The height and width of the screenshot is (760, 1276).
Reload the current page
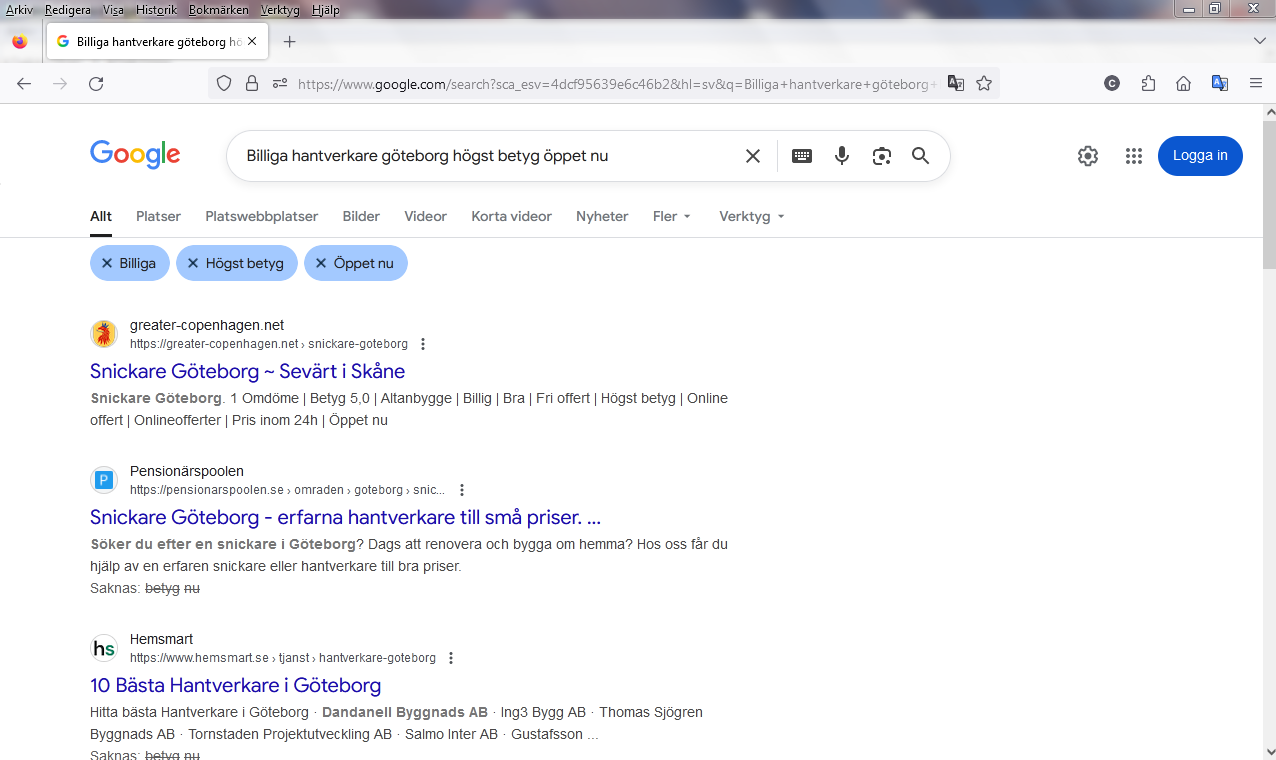pyautogui.click(x=96, y=84)
